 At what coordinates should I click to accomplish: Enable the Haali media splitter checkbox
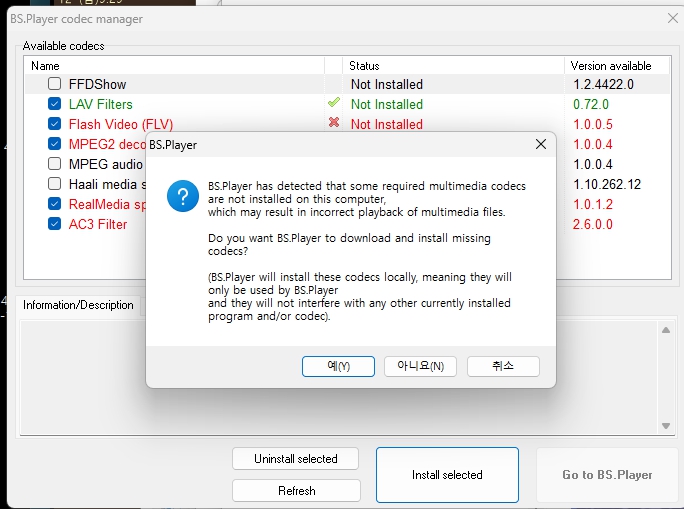[x=55, y=183]
